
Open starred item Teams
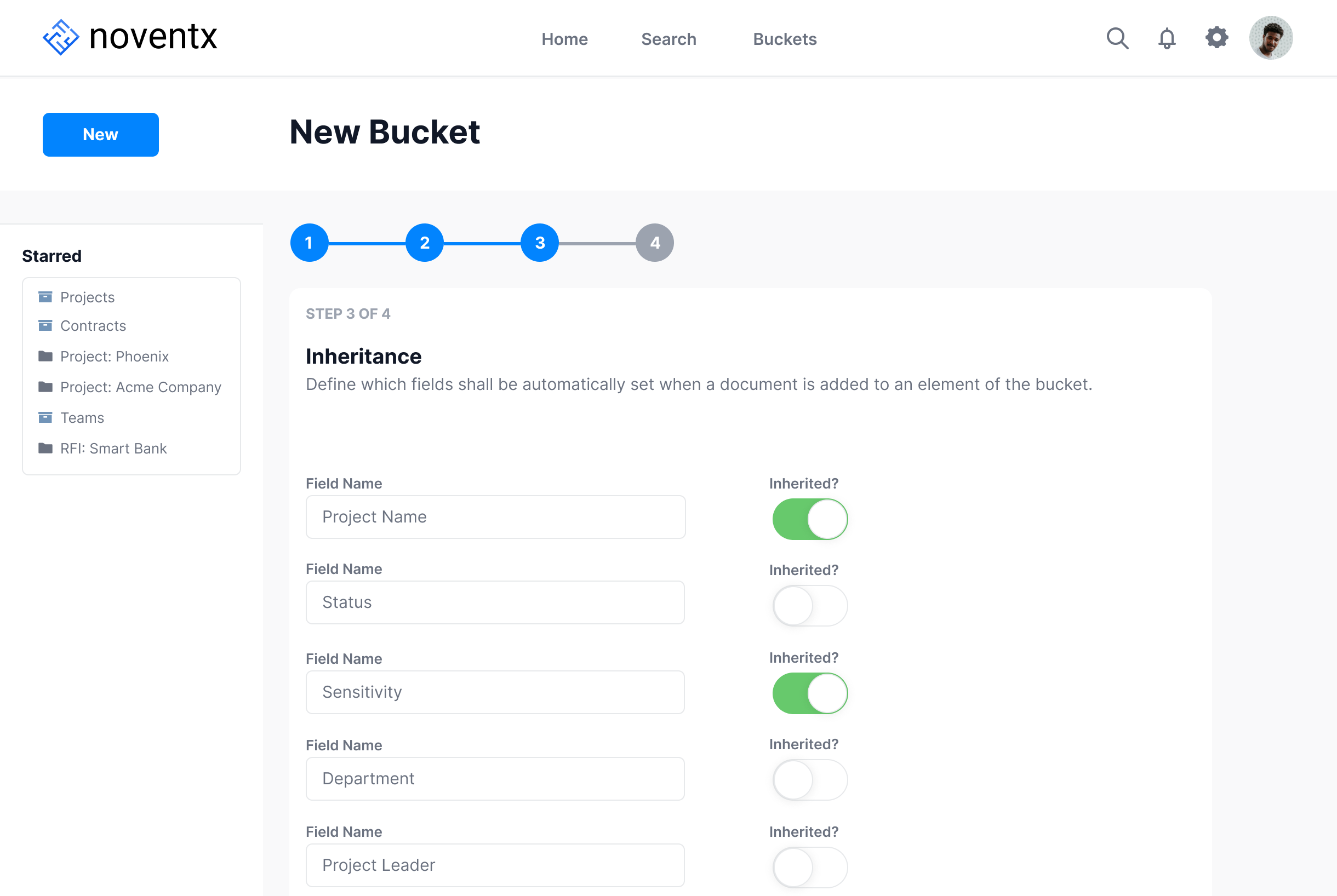[82, 418]
